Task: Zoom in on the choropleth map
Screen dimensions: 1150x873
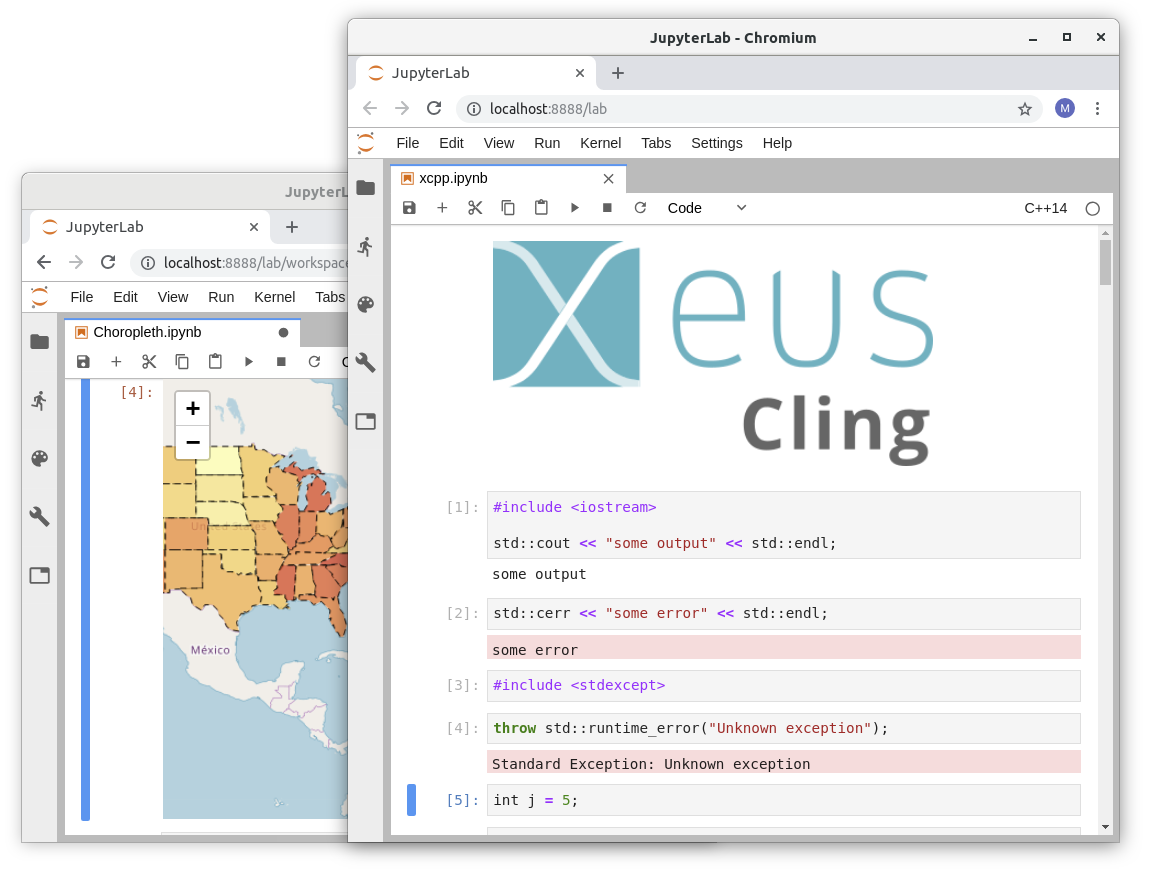Action: [x=192, y=408]
